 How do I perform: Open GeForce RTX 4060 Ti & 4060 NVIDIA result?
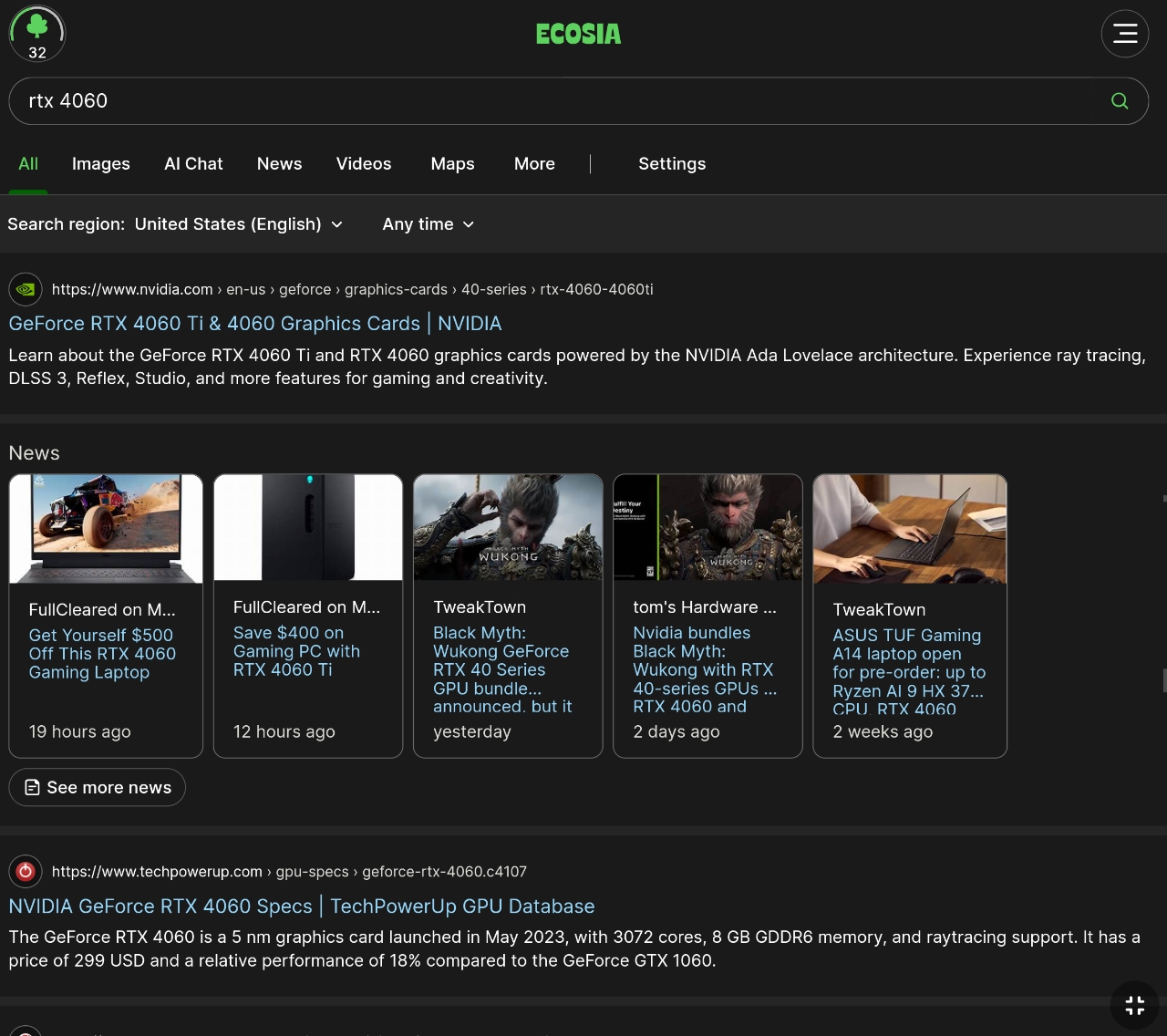tap(255, 324)
